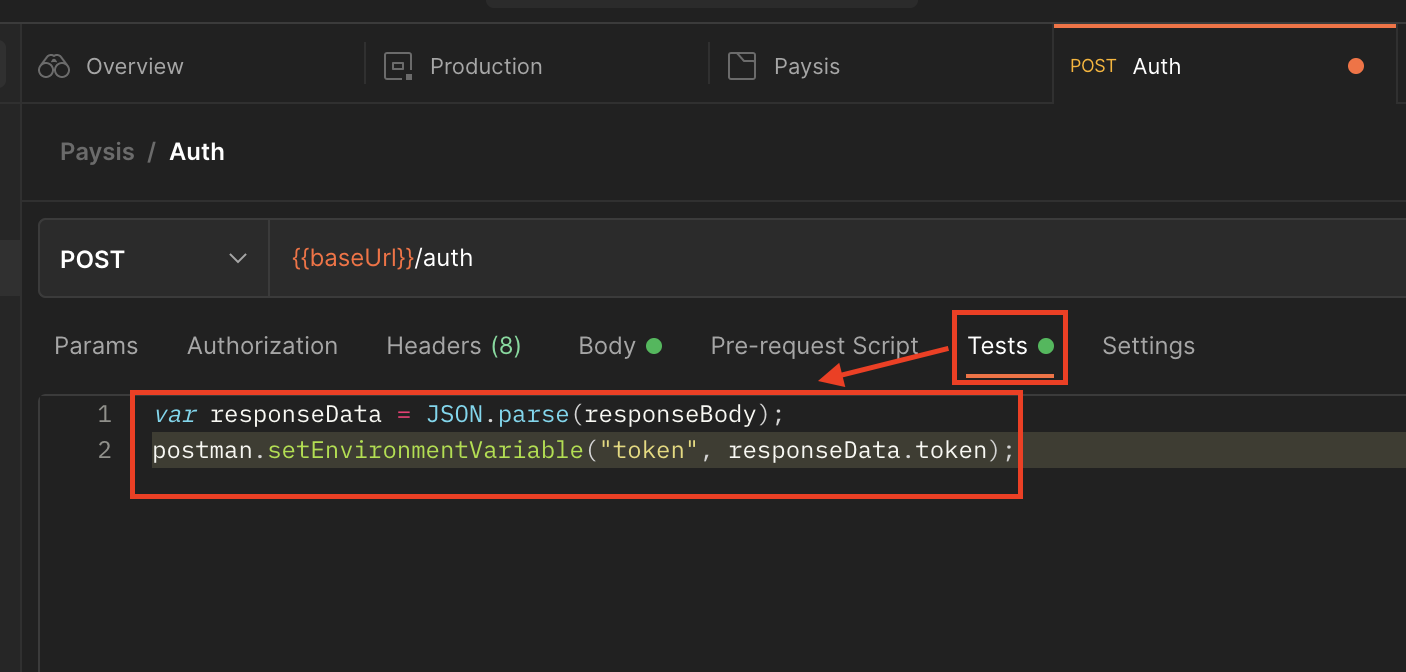1406x672 pixels.
Task: Switch to the Pre-request Script tab
Action: coord(814,345)
